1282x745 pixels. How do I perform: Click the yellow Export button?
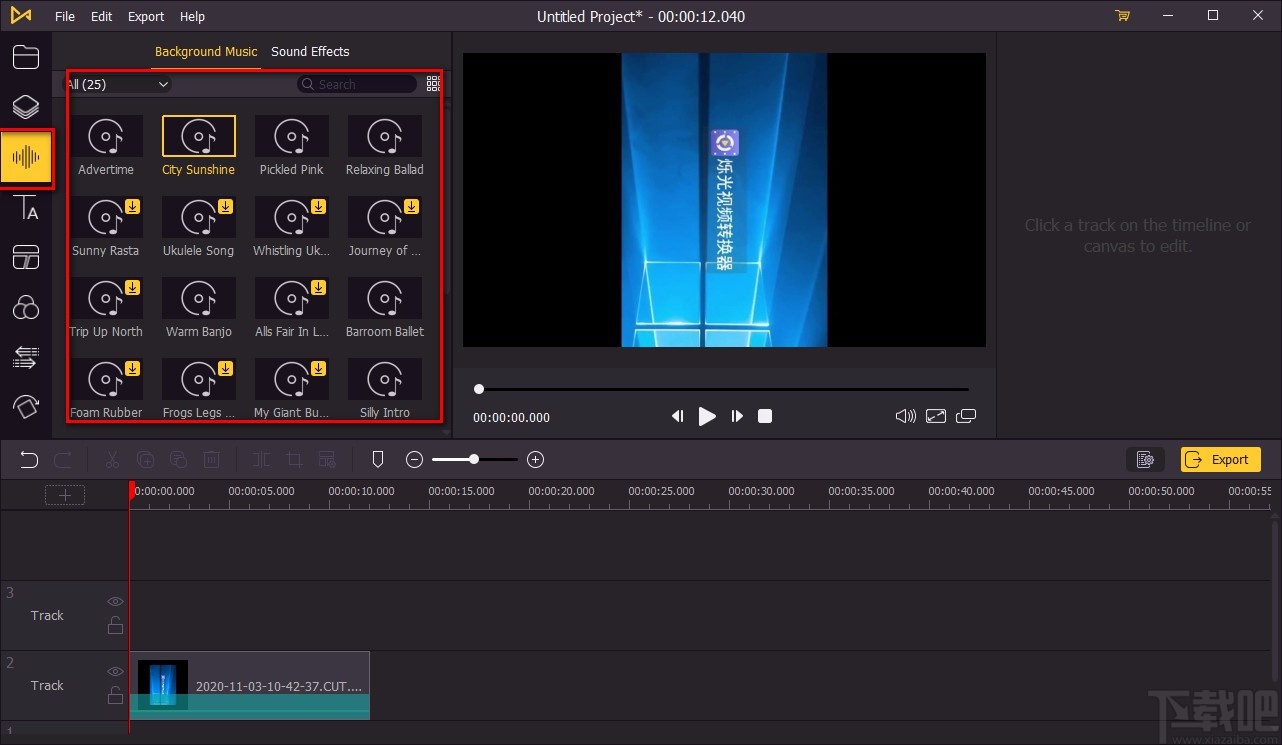tap(1220, 460)
